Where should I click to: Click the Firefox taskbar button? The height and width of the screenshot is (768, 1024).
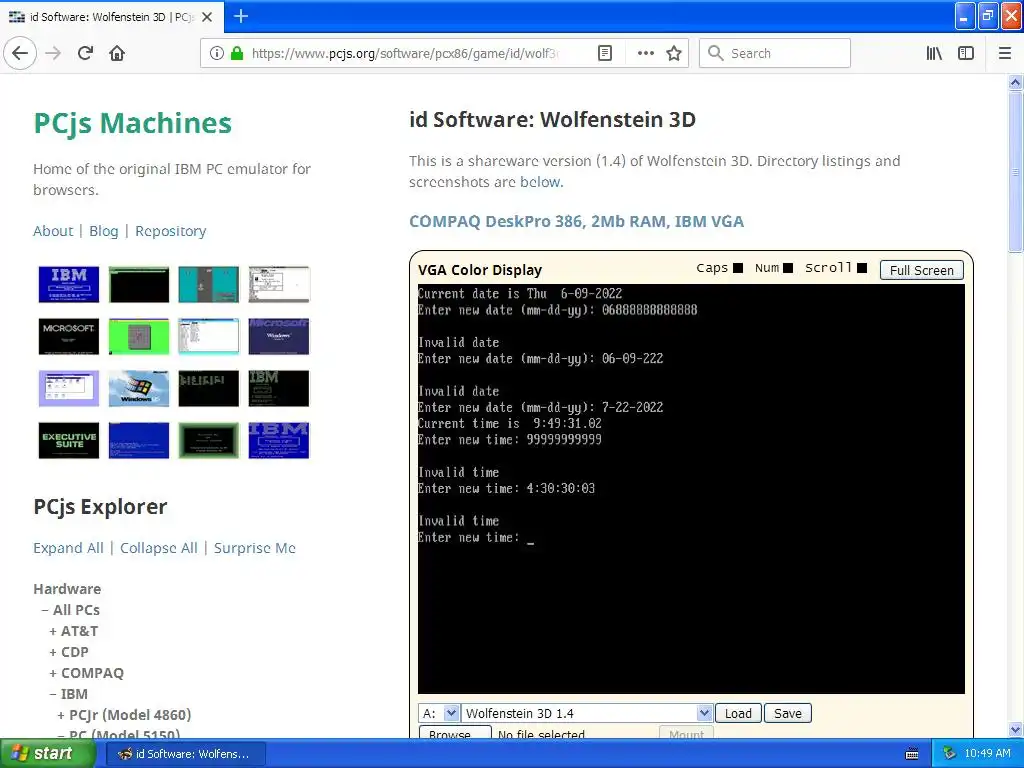tap(185, 754)
